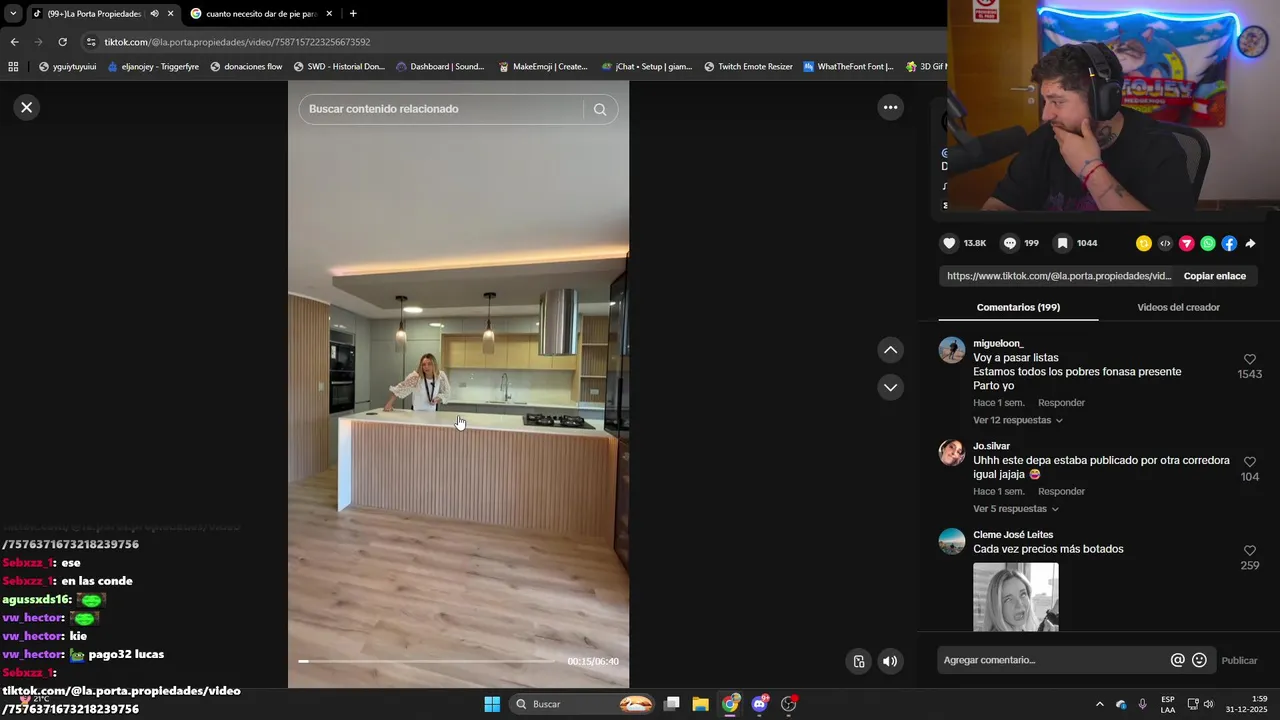Open Chrome apps grid in bookmarks bar

(13, 67)
